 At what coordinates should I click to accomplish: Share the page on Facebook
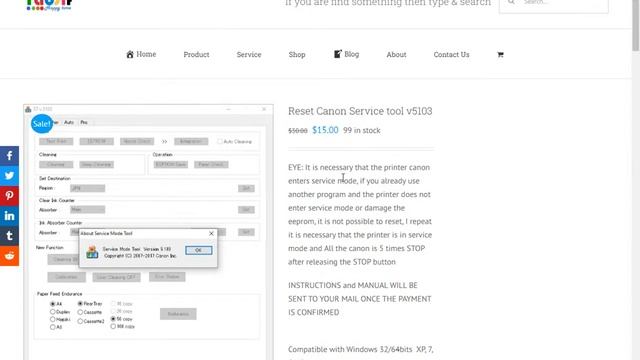click(x=9, y=156)
